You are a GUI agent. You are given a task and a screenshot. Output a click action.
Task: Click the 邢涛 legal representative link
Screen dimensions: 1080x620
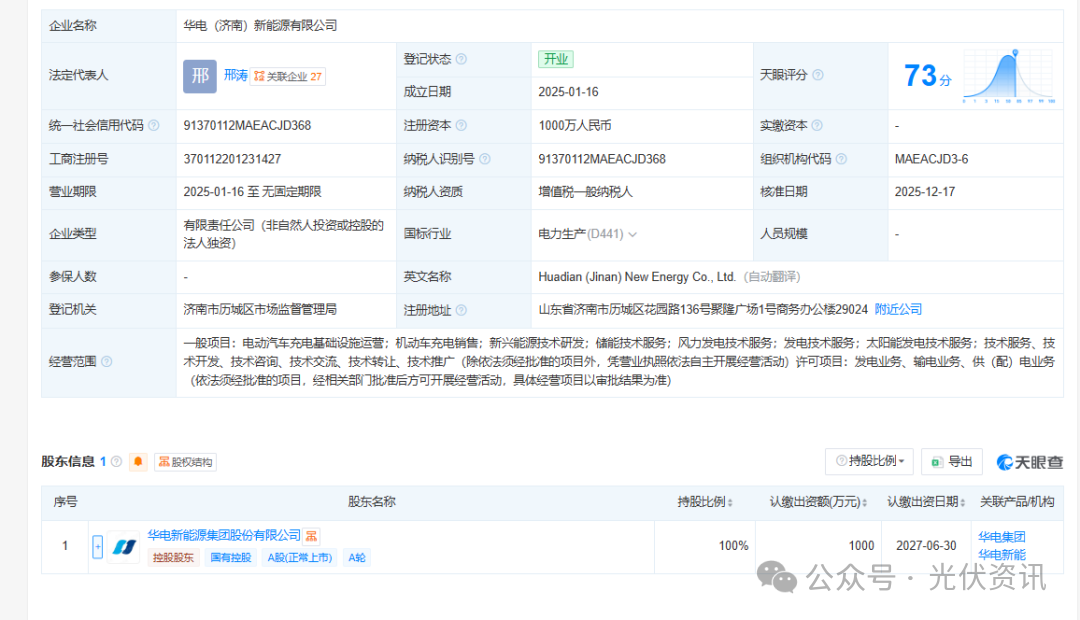[235, 74]
